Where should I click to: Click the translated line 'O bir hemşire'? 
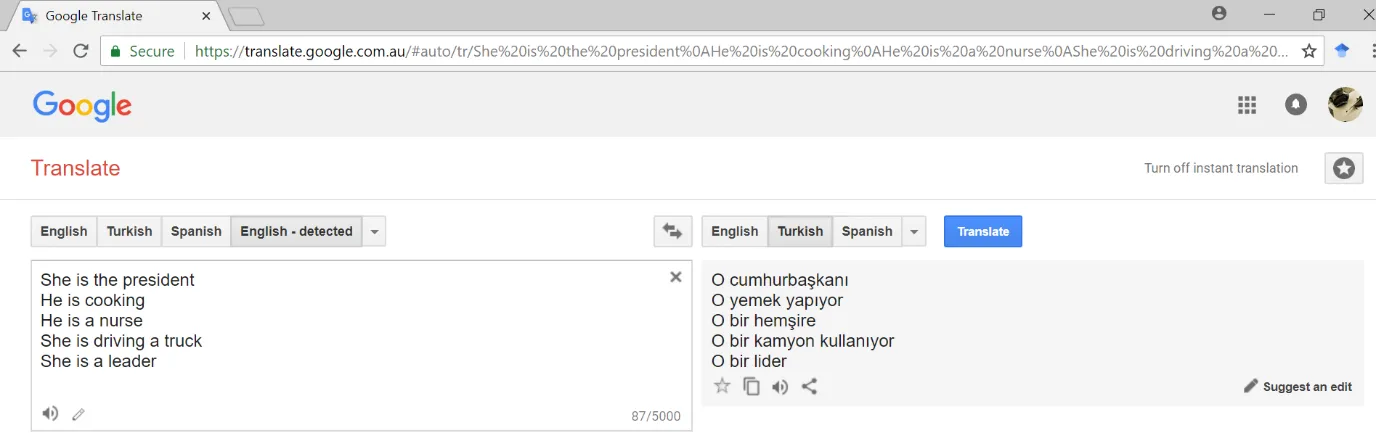click(763, 321)
